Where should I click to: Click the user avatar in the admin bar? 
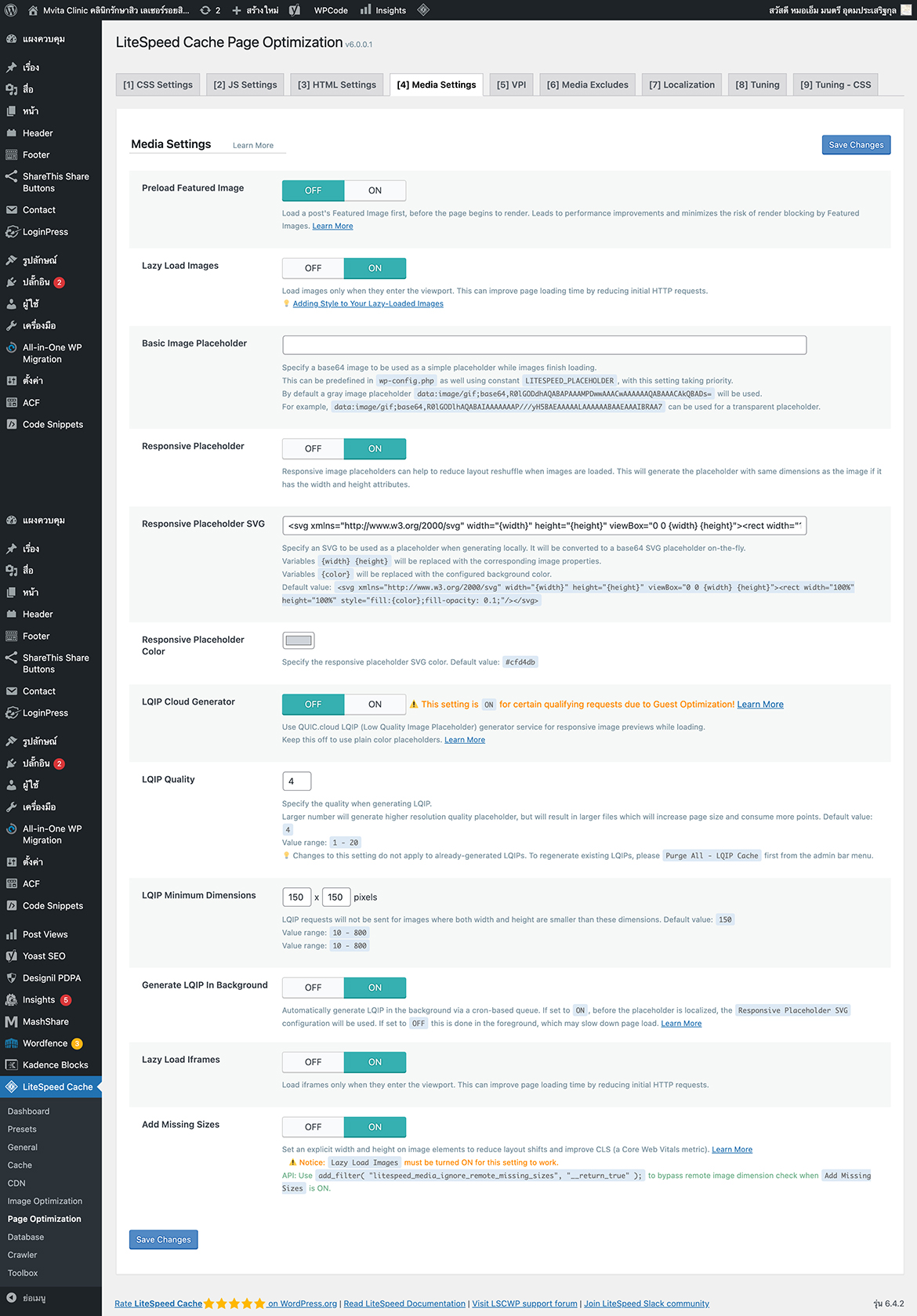[906, 10]
